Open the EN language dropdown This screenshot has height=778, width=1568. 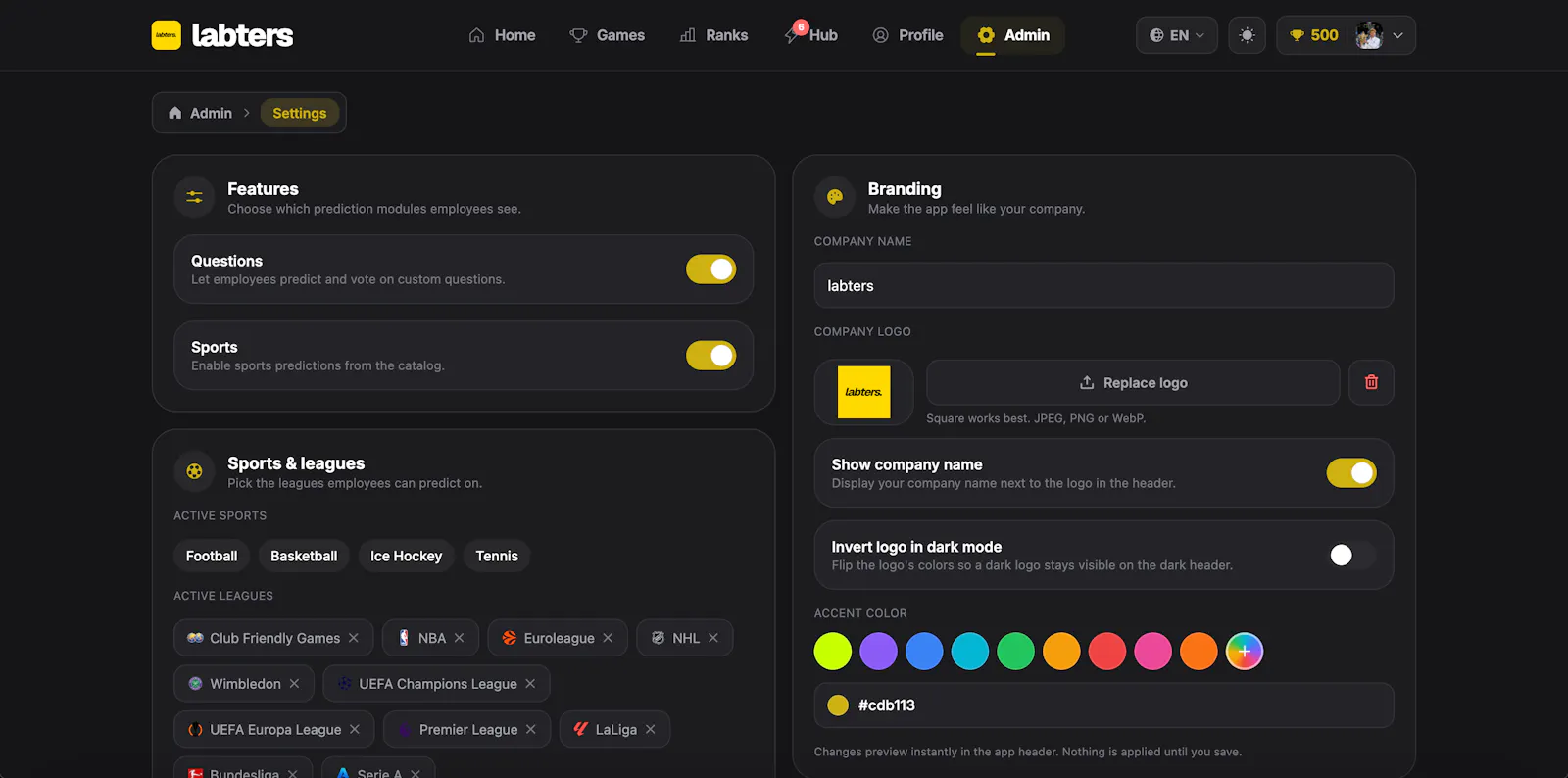coord(1177,35)
